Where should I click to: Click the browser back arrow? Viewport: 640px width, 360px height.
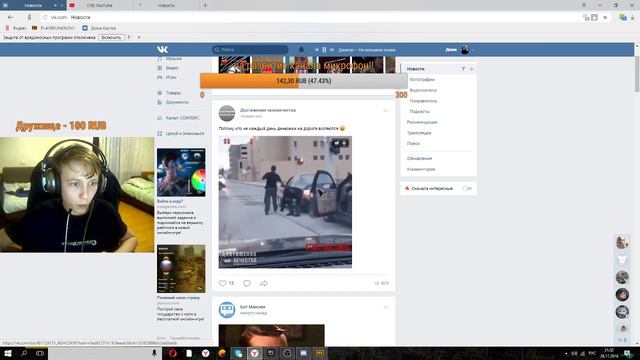pyautogui.click(x=11, y=17)
